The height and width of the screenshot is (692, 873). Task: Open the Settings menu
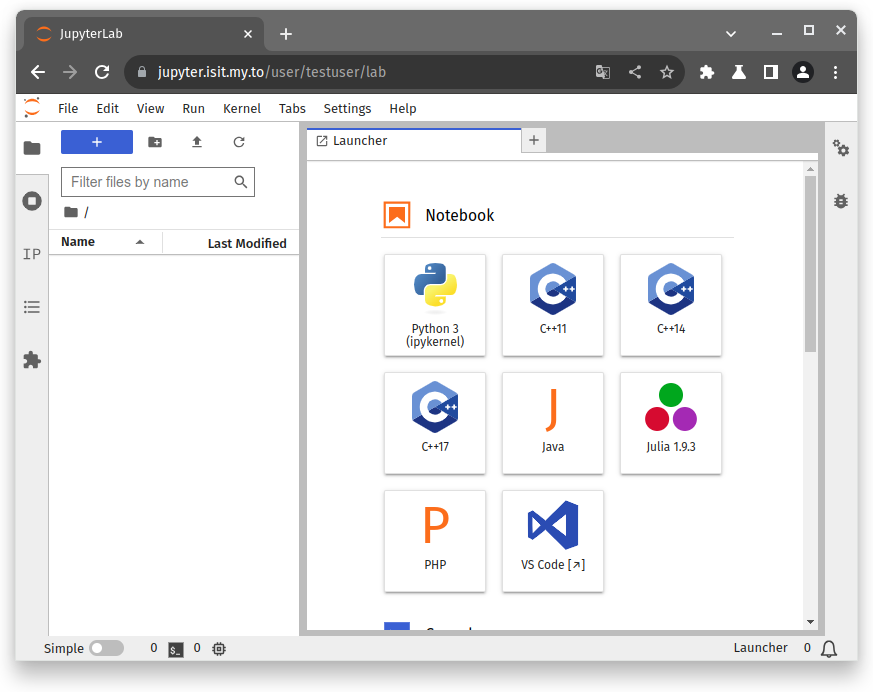click(347, 108)
